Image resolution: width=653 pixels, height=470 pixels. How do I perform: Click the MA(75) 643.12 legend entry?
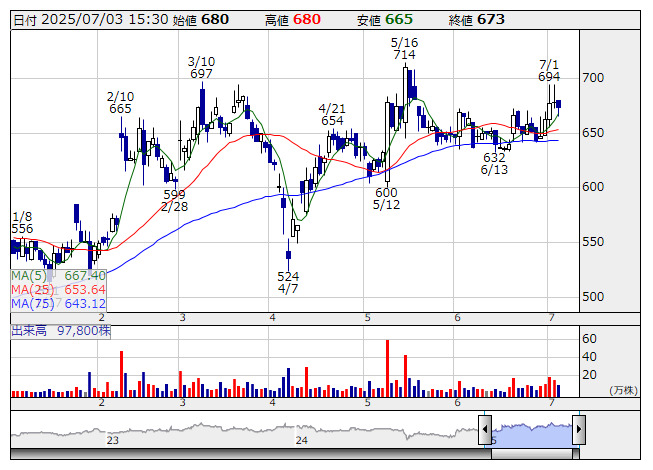(58, 303)
